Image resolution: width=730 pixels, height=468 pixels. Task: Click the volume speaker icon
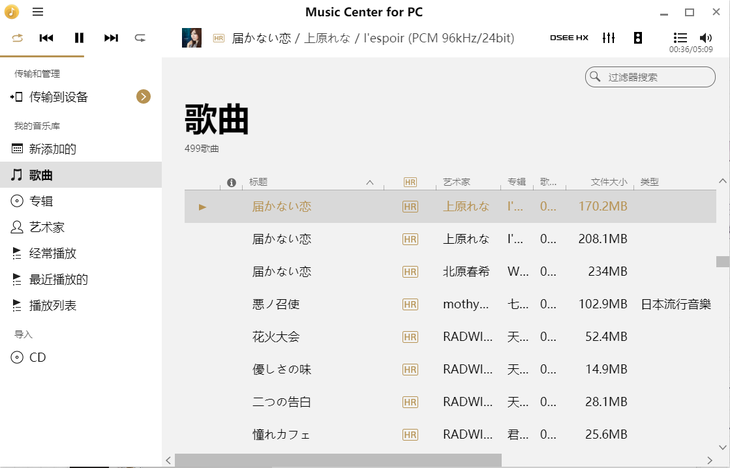tap(706, 38)
